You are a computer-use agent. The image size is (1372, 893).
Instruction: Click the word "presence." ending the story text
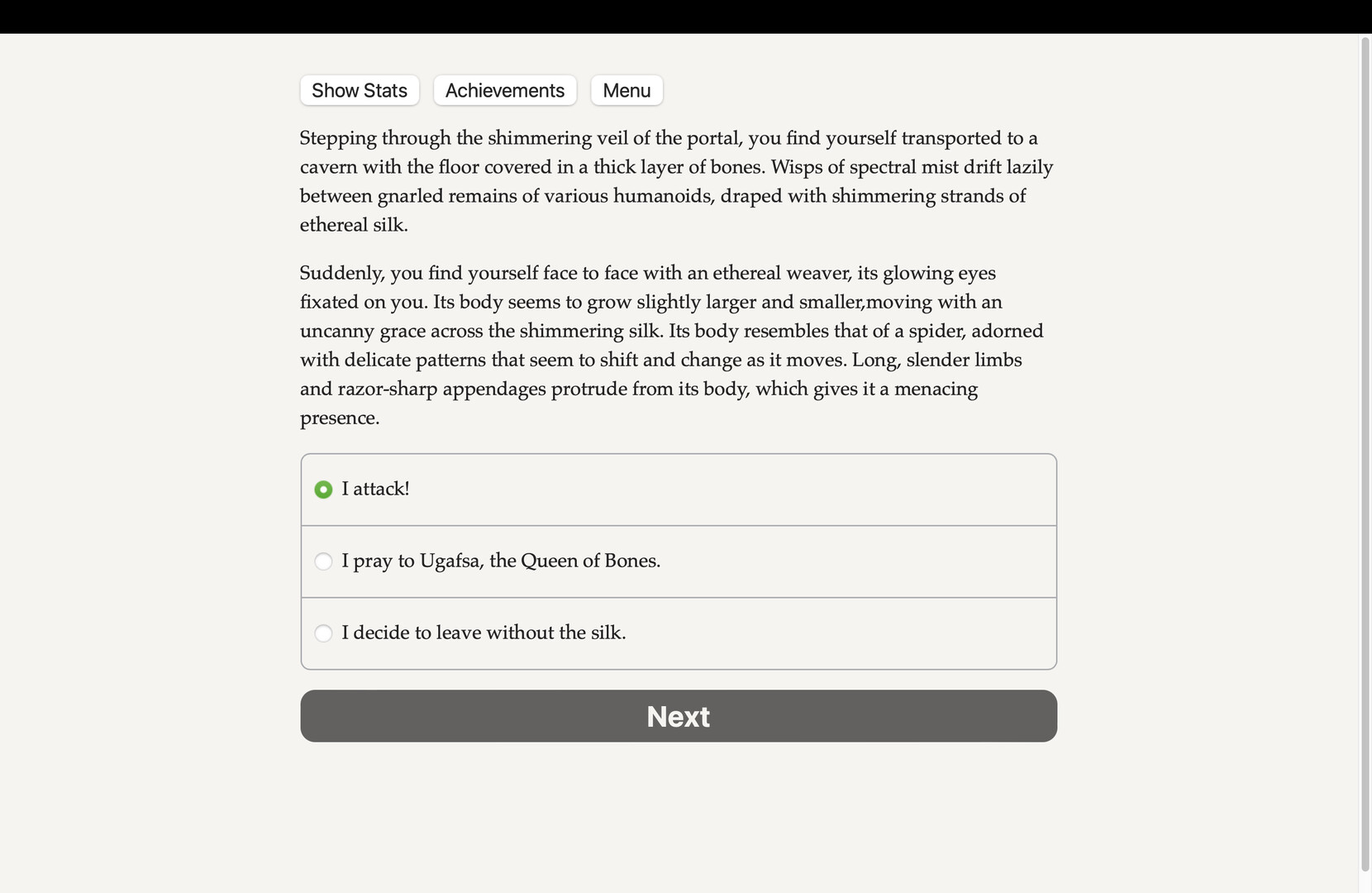pos(340,418)
